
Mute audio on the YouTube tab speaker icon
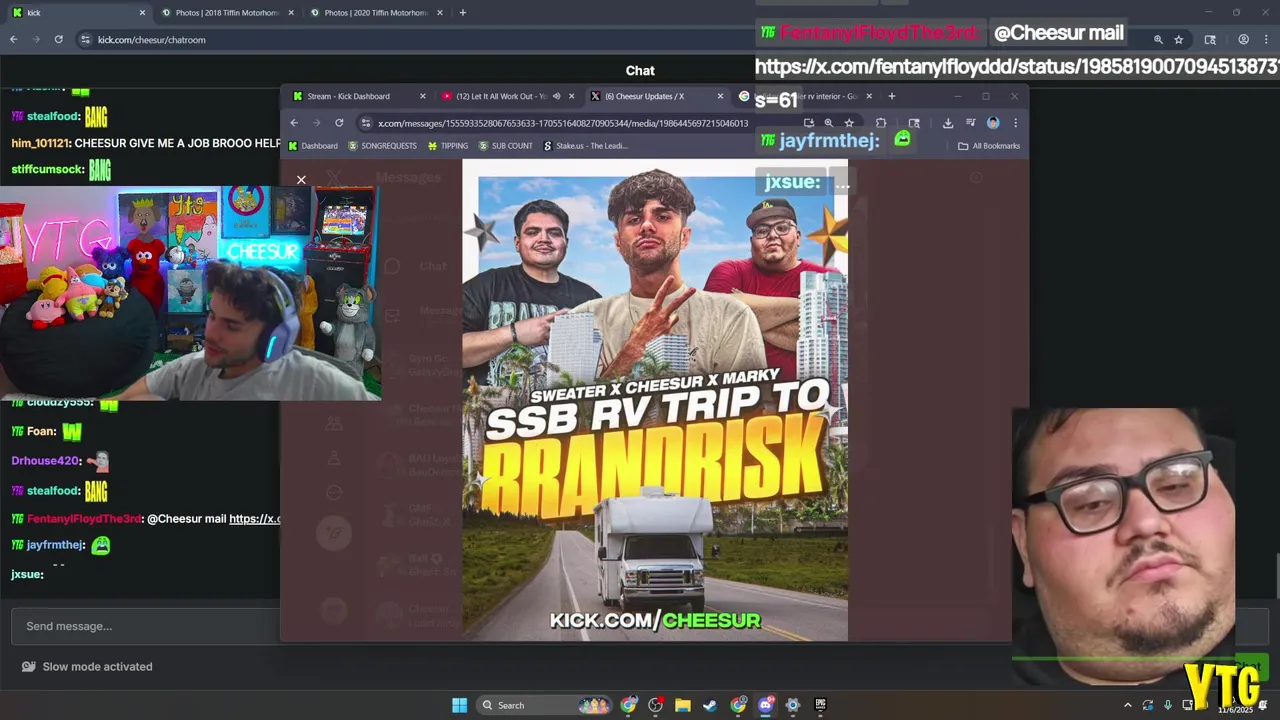coord(556,96)
